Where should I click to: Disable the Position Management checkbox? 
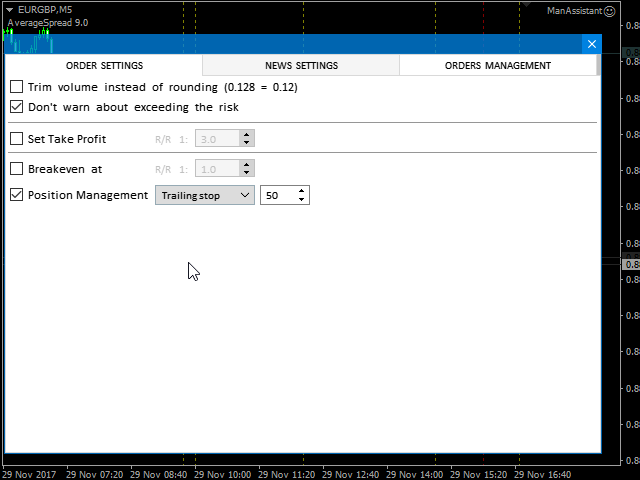[16, 195]
